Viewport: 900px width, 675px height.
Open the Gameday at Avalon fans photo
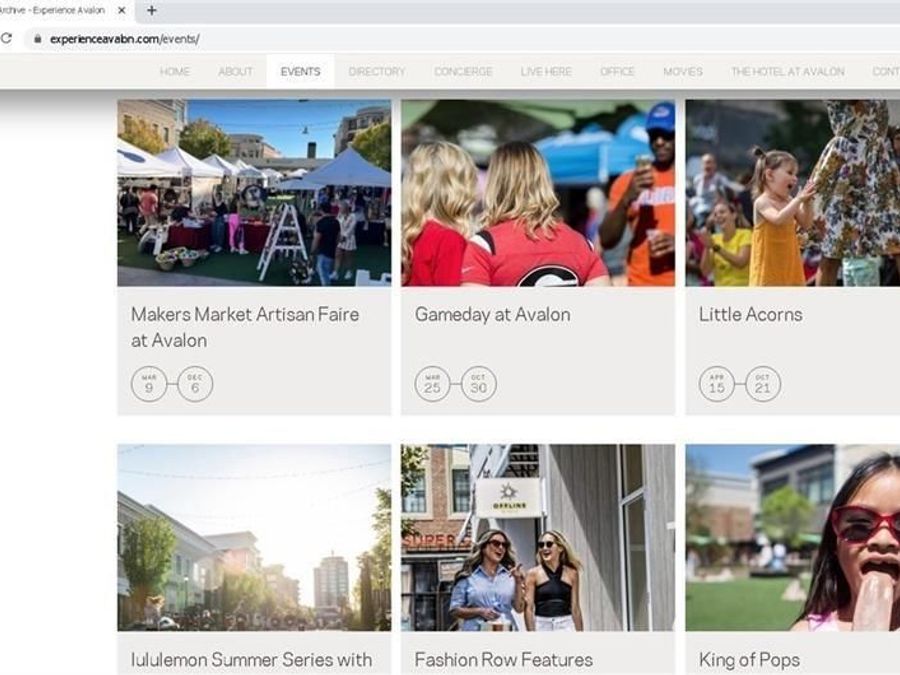click(538, 193)
